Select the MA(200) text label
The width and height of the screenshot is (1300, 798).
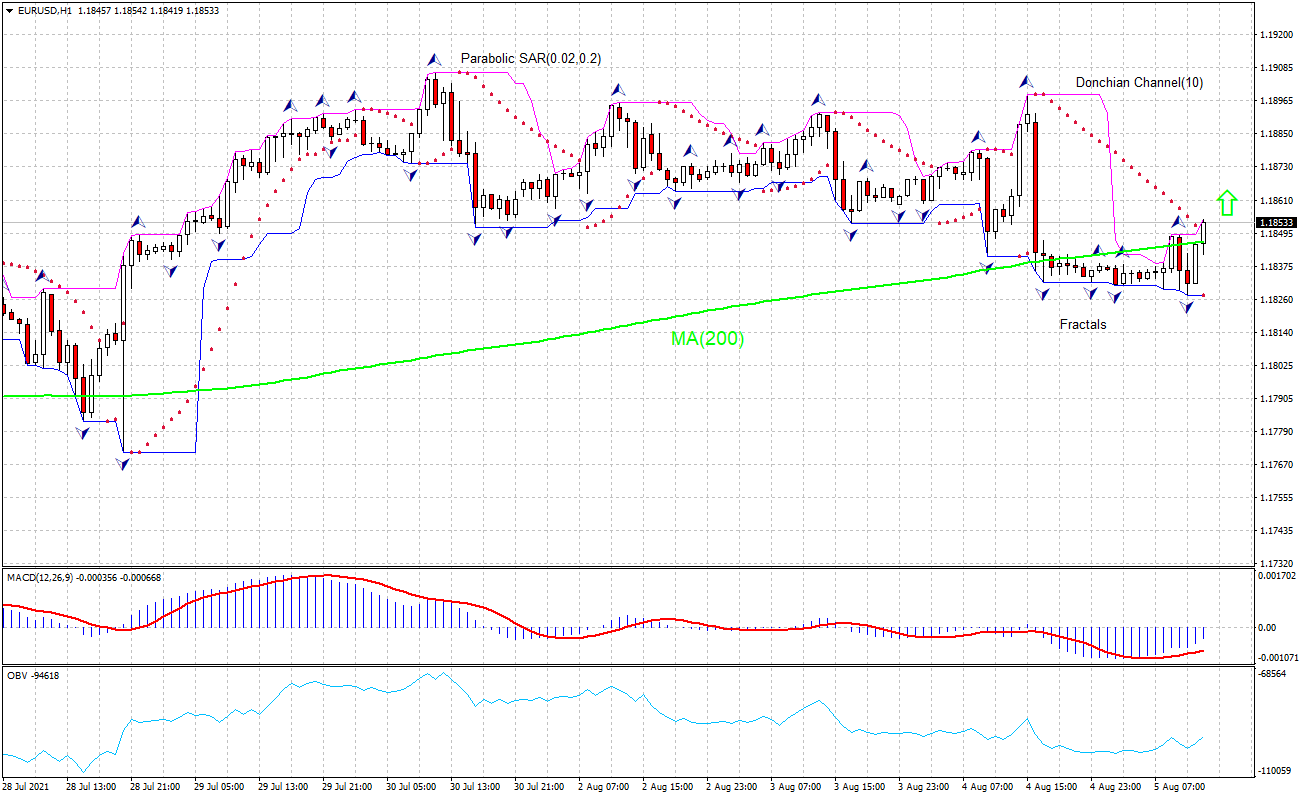pos(706,340)
